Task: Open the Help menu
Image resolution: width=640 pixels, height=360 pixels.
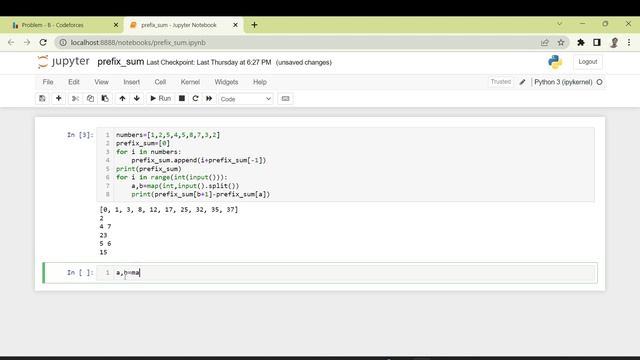Action: pyautogui.click(x=260, y=82)
